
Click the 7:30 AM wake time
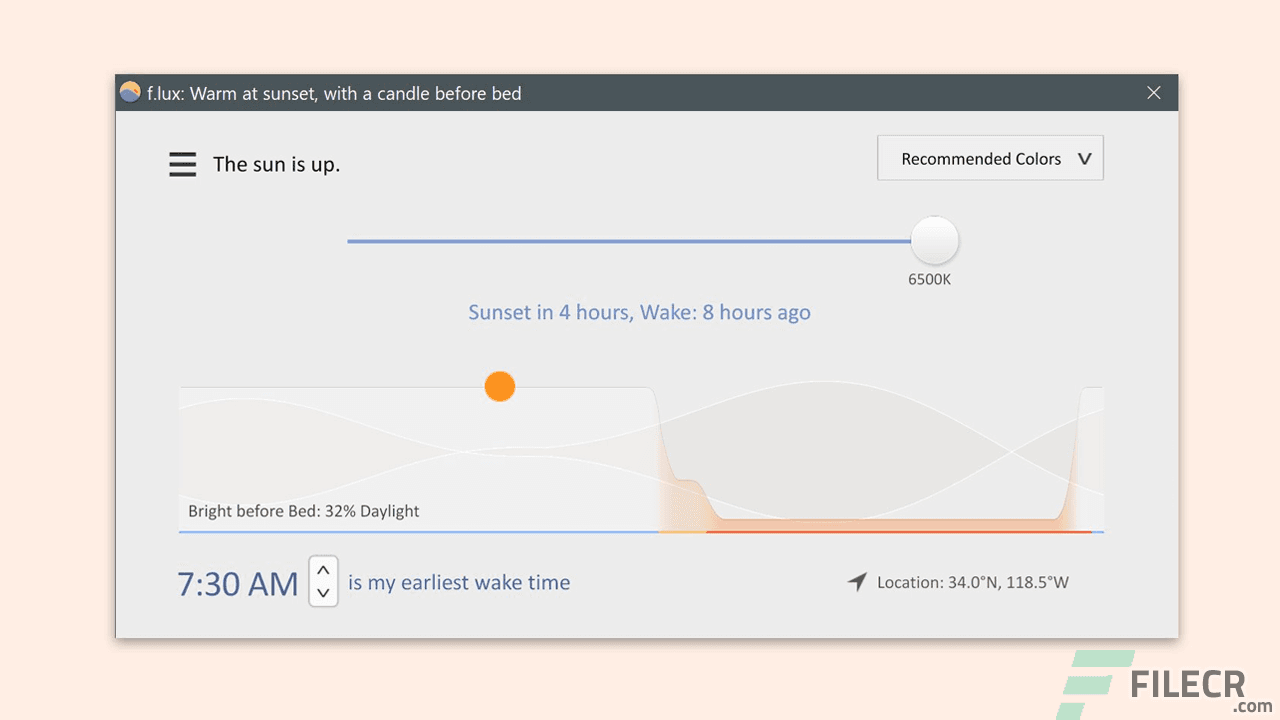tap(238, 584)
